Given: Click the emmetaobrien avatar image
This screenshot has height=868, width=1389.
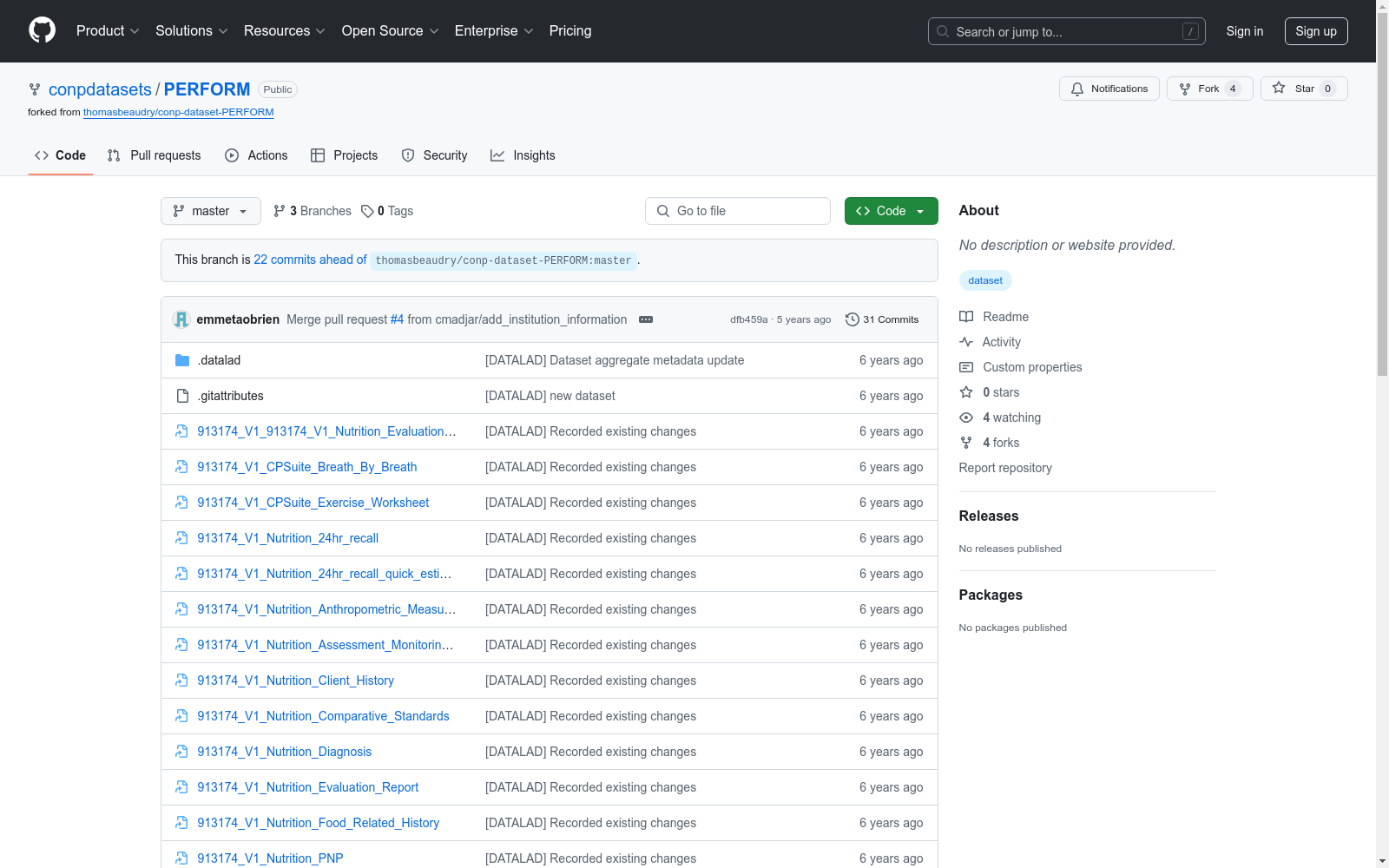Looking at the screenshot, I should pos(181,319).
